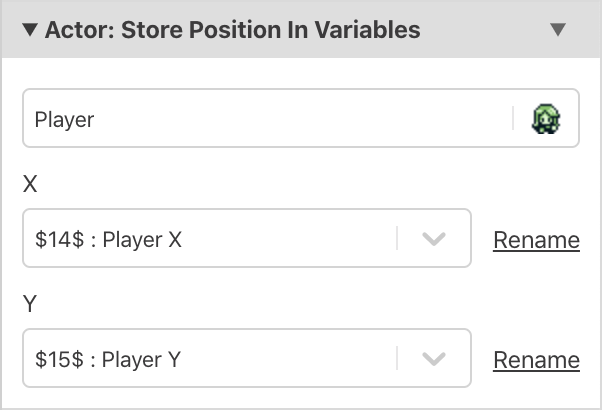Click separator line in X variable dropdown
This screenshot has width=602, height=410.
click(397, 239)
